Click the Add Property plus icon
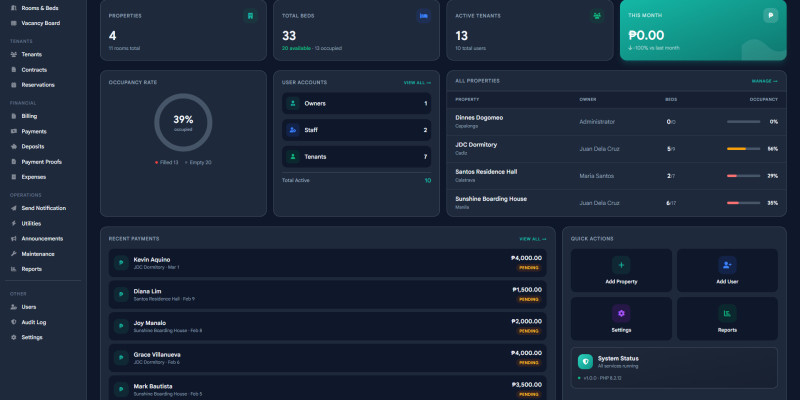The image size is (800, 400). tap(621, 265)
